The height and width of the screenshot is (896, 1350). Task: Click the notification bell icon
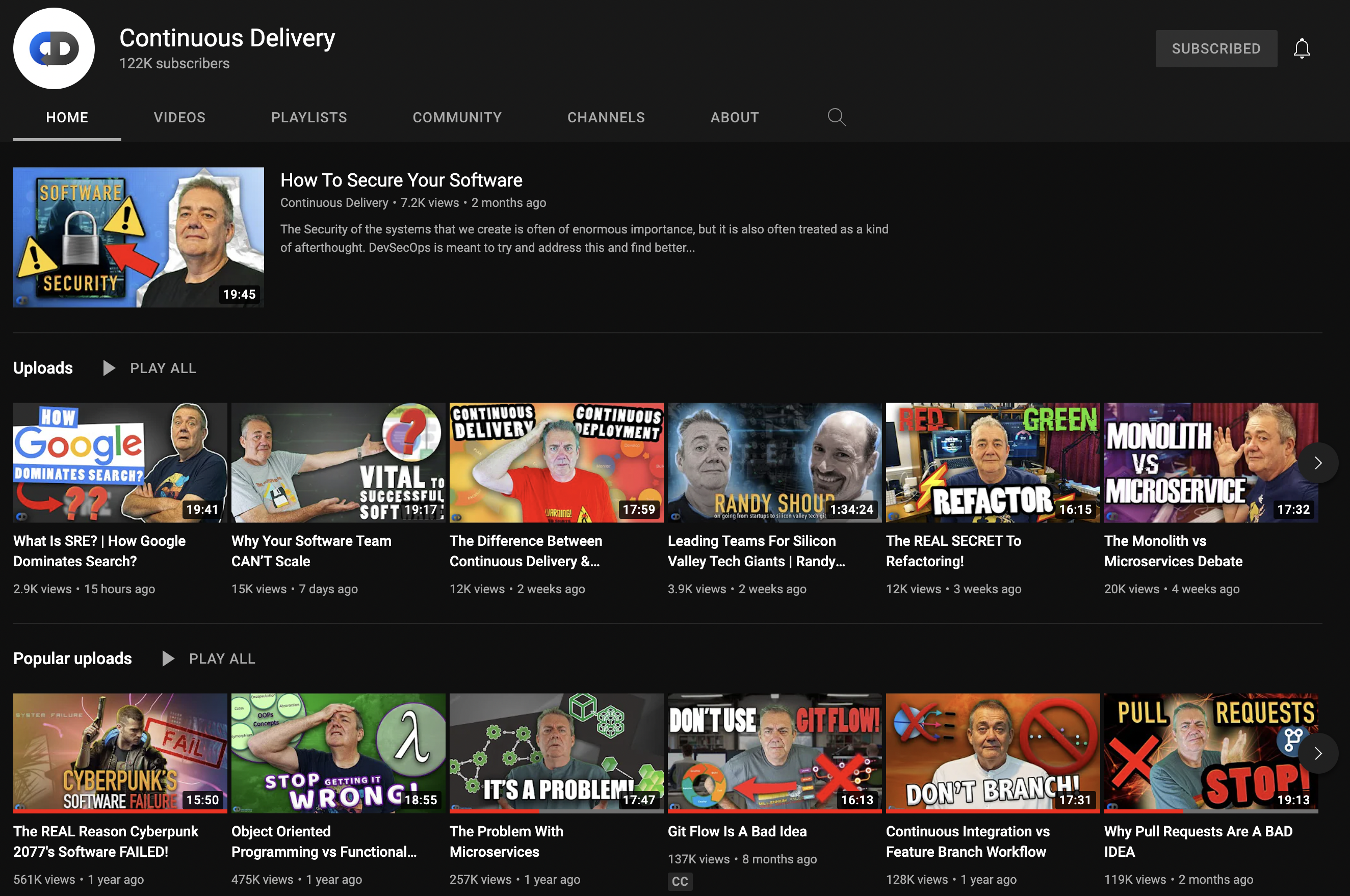[1302, 48]
